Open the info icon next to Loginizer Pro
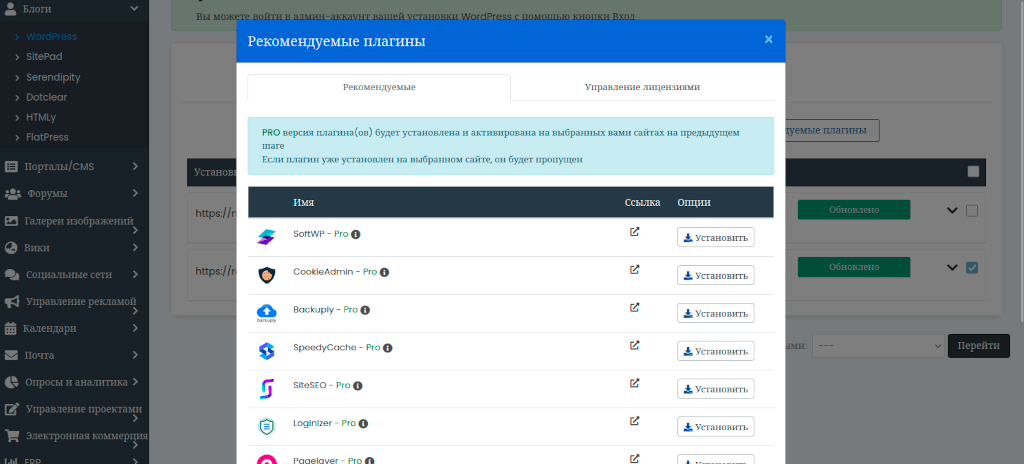Screen dimensions: 1024x464 (363, 423)
